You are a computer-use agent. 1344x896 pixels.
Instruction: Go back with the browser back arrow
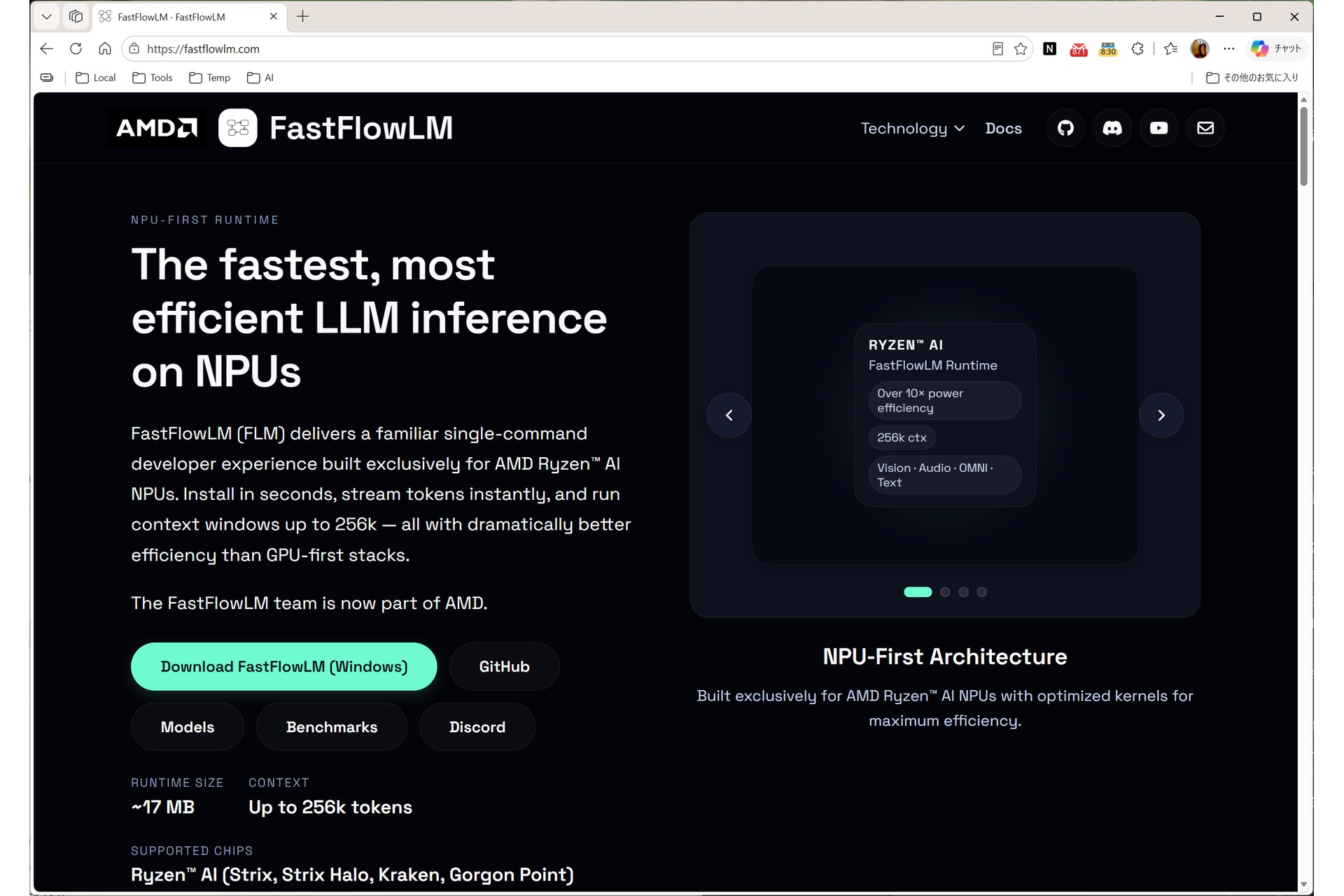pyautogui.click(x=47, y=48)
